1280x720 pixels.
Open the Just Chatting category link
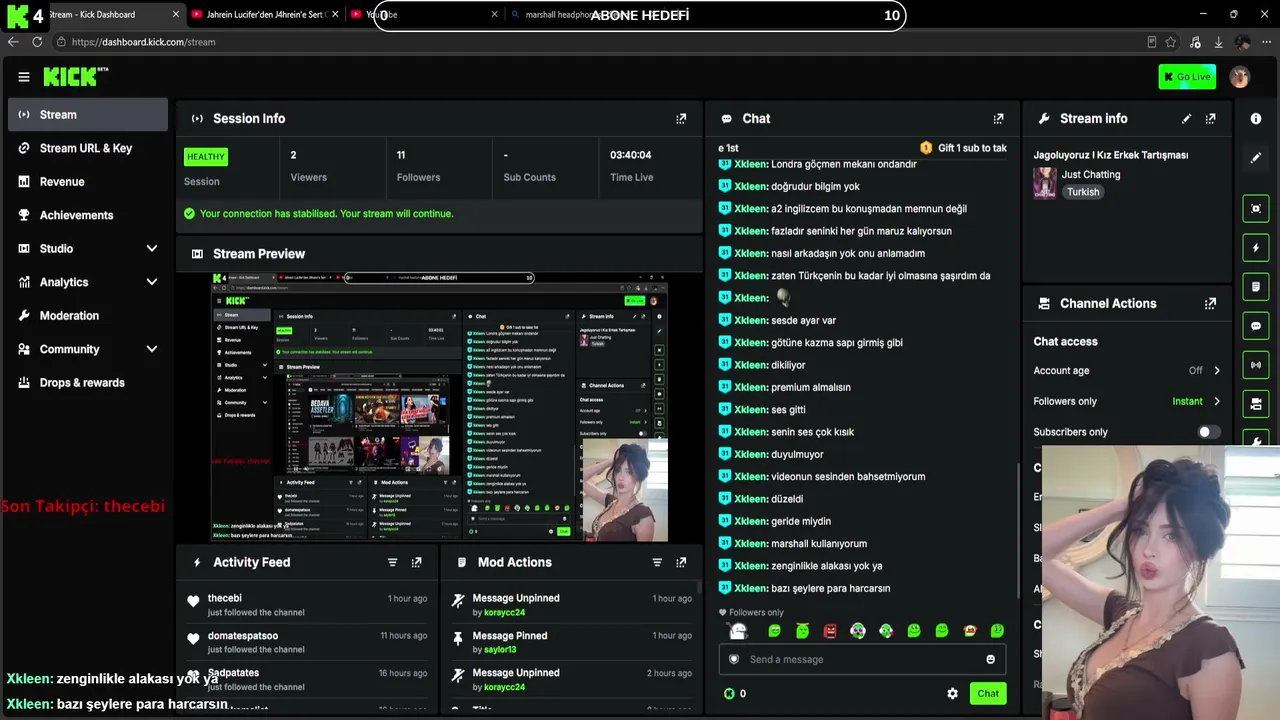click(1091, 174)
